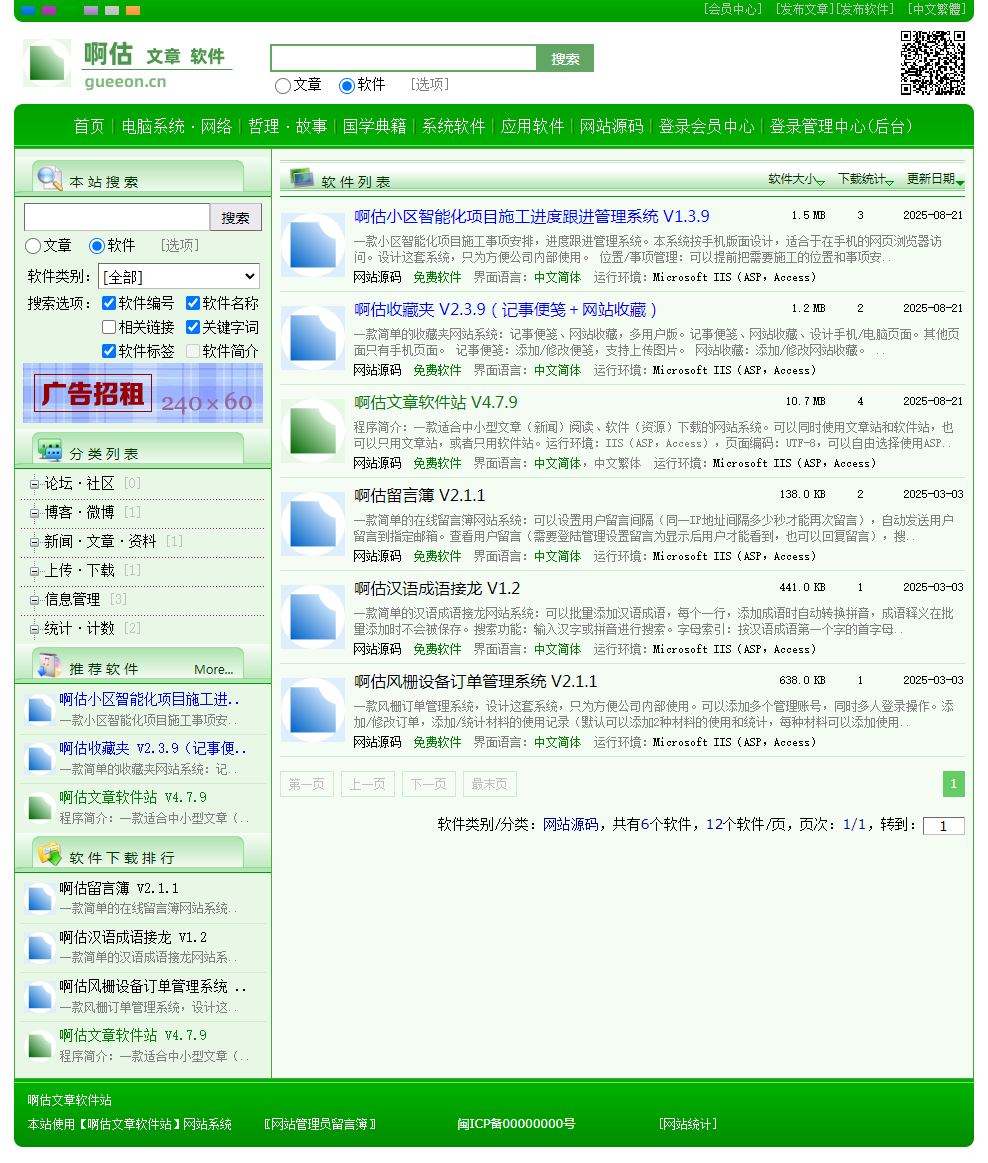Sort list by 更新日期 column arrow
The width and height of the screenshot is (988, 1163).
(960, 183)
